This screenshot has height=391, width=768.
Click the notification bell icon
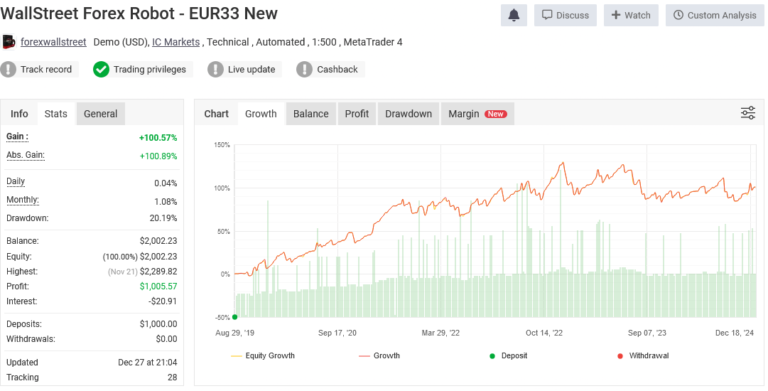[x=513, y=15]
